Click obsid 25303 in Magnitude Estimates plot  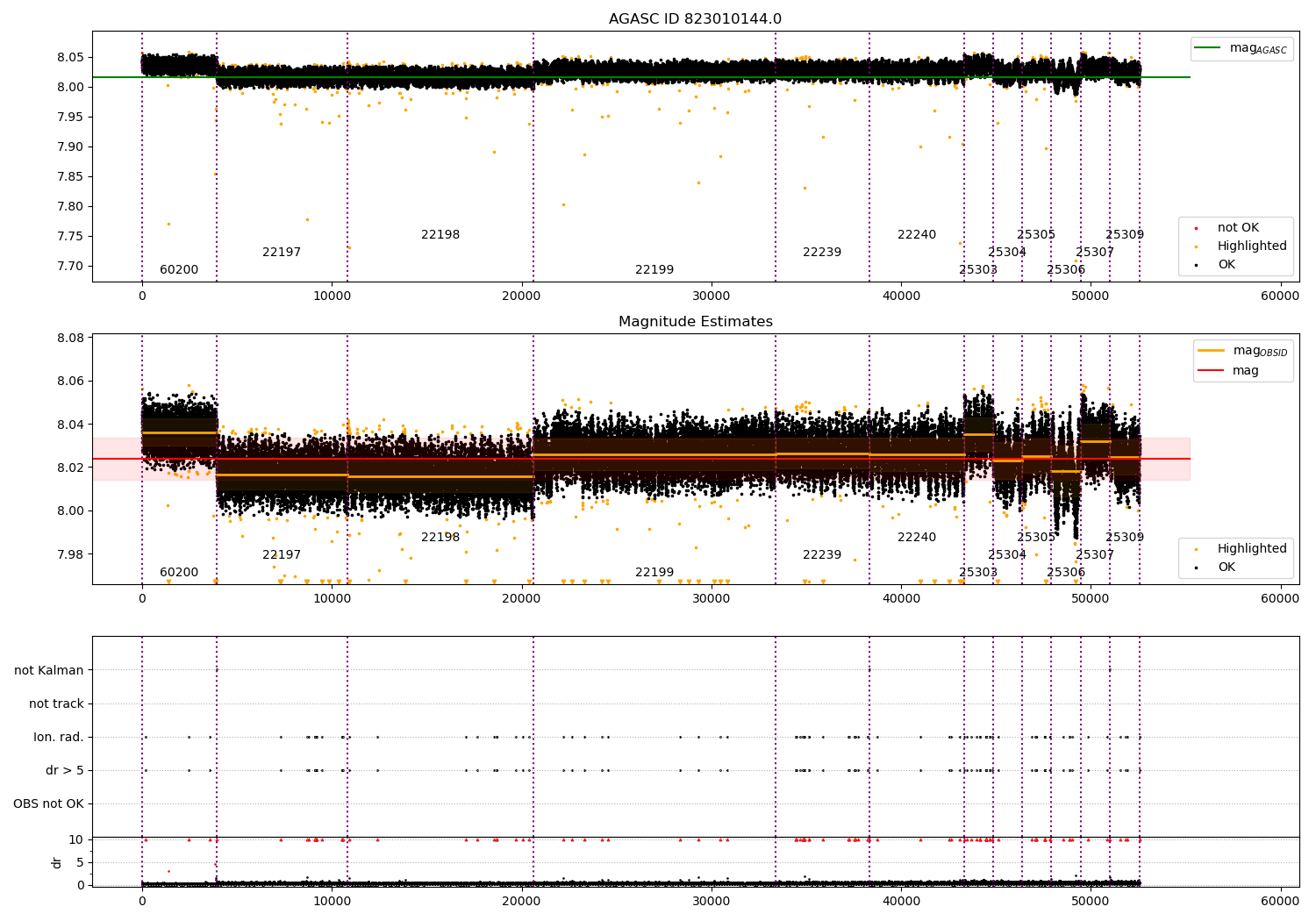978,573
